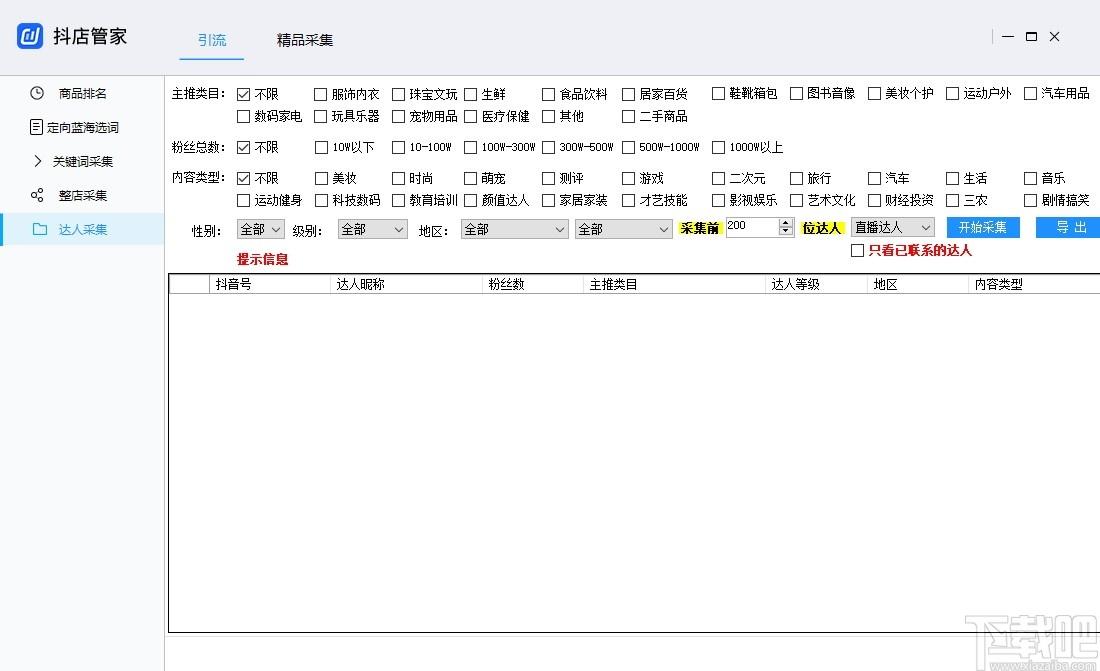
Task: Check the 1000W以上 fans option
Action: point(718,147)
